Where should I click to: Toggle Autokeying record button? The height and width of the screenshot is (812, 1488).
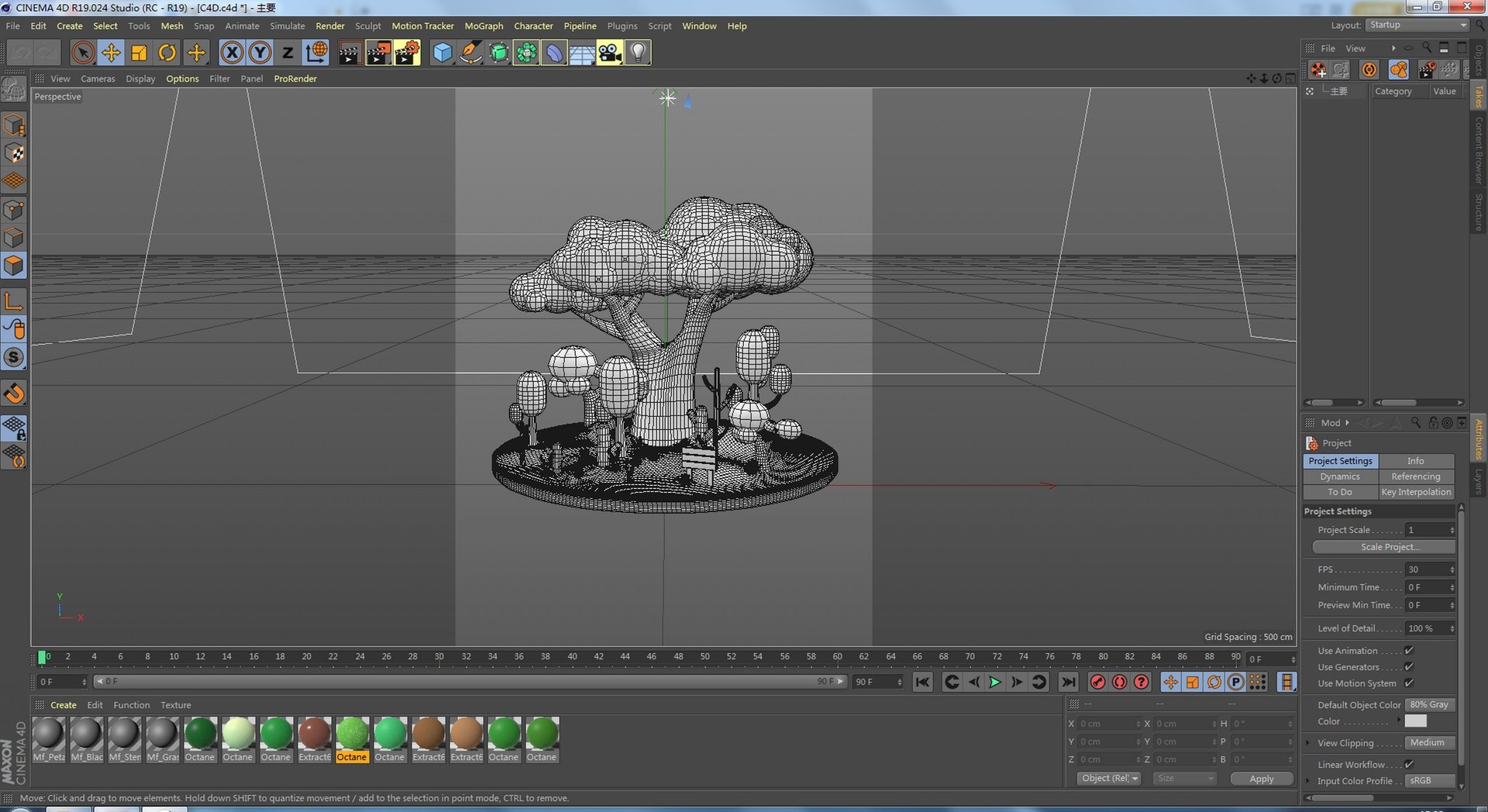point(1119,682)
